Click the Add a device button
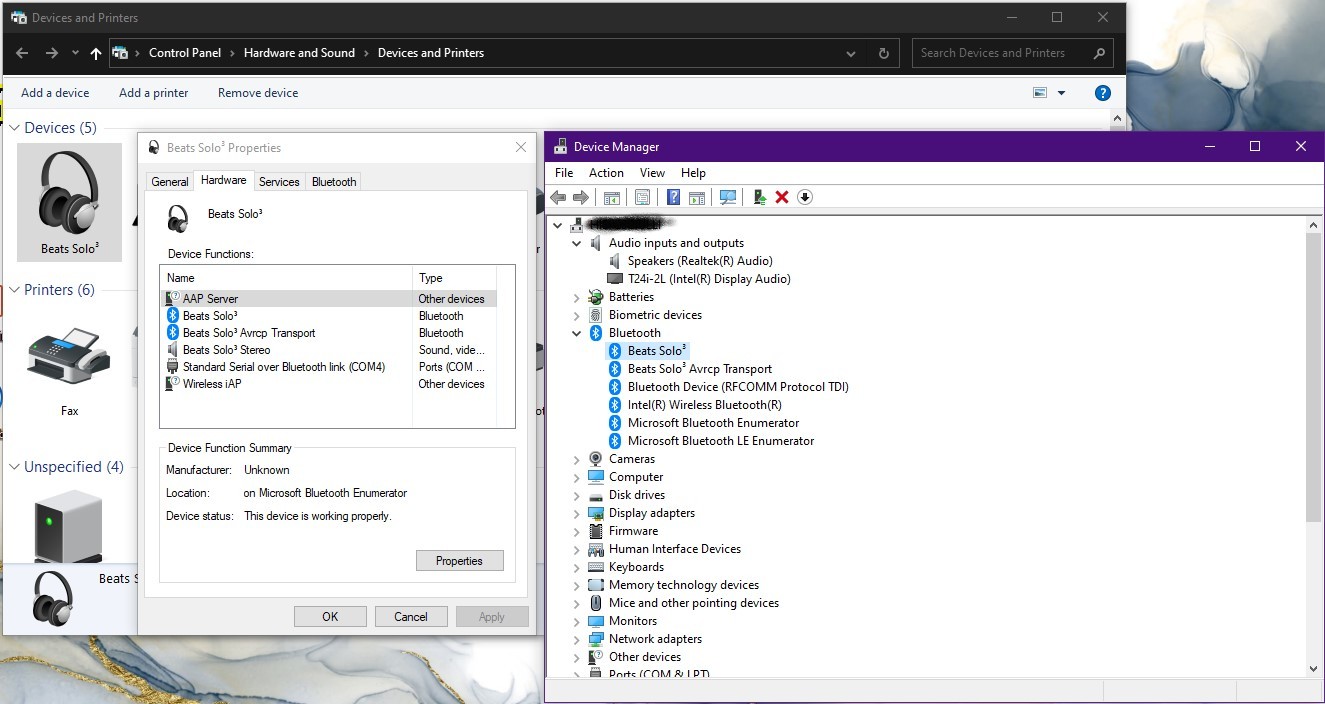 tap(55, 93)
